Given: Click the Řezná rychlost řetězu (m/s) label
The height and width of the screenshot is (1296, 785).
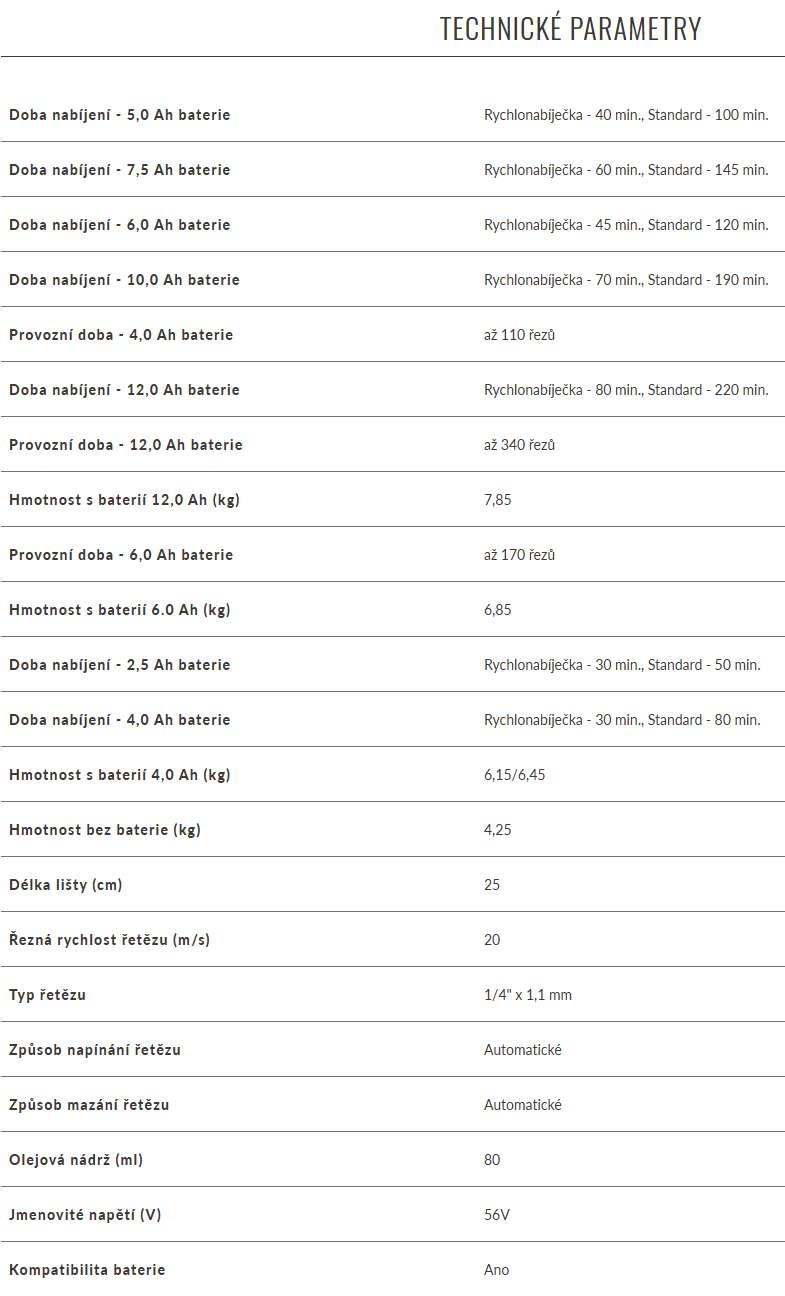Looking at the screenshot, I should point(110,940).
